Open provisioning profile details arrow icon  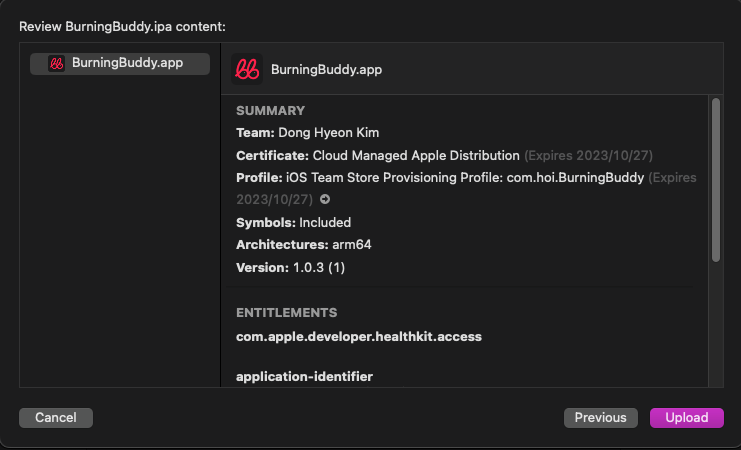click(x=325, y=199)
